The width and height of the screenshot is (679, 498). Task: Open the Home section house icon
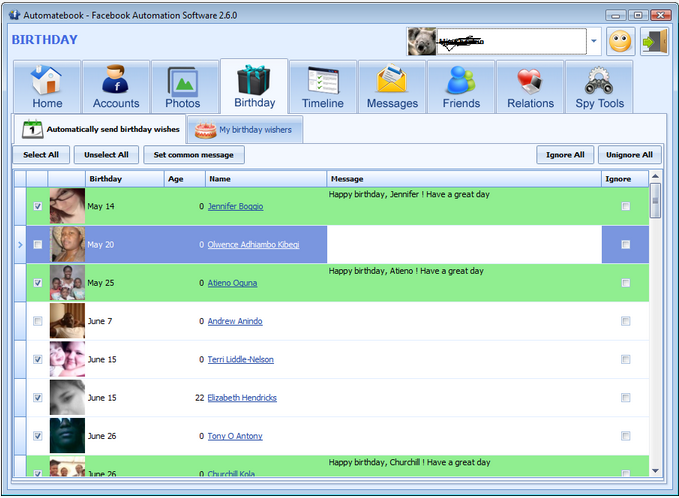coord(46,80)
